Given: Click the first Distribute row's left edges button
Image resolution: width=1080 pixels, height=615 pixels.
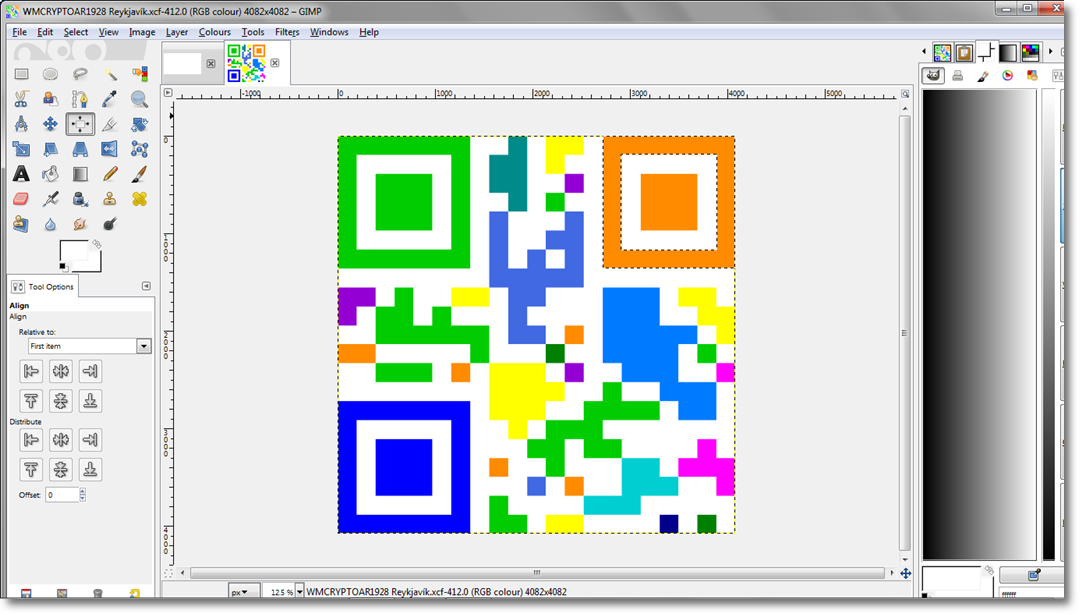Looking at the screenshot, I should [31, 439].
